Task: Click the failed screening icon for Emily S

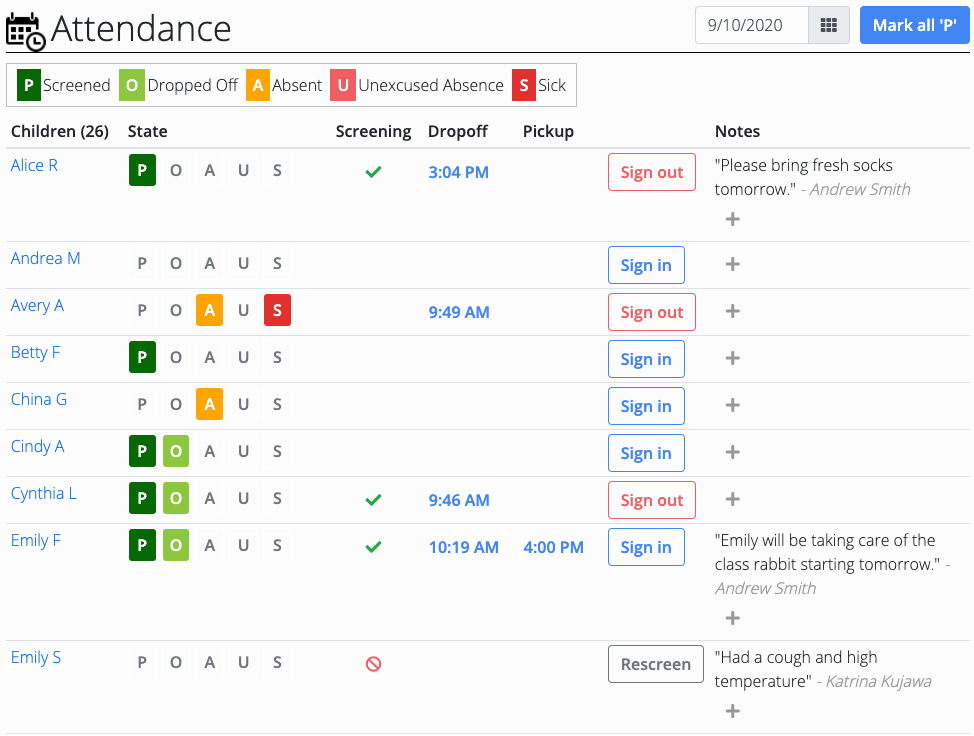Action: coord(373,664)
